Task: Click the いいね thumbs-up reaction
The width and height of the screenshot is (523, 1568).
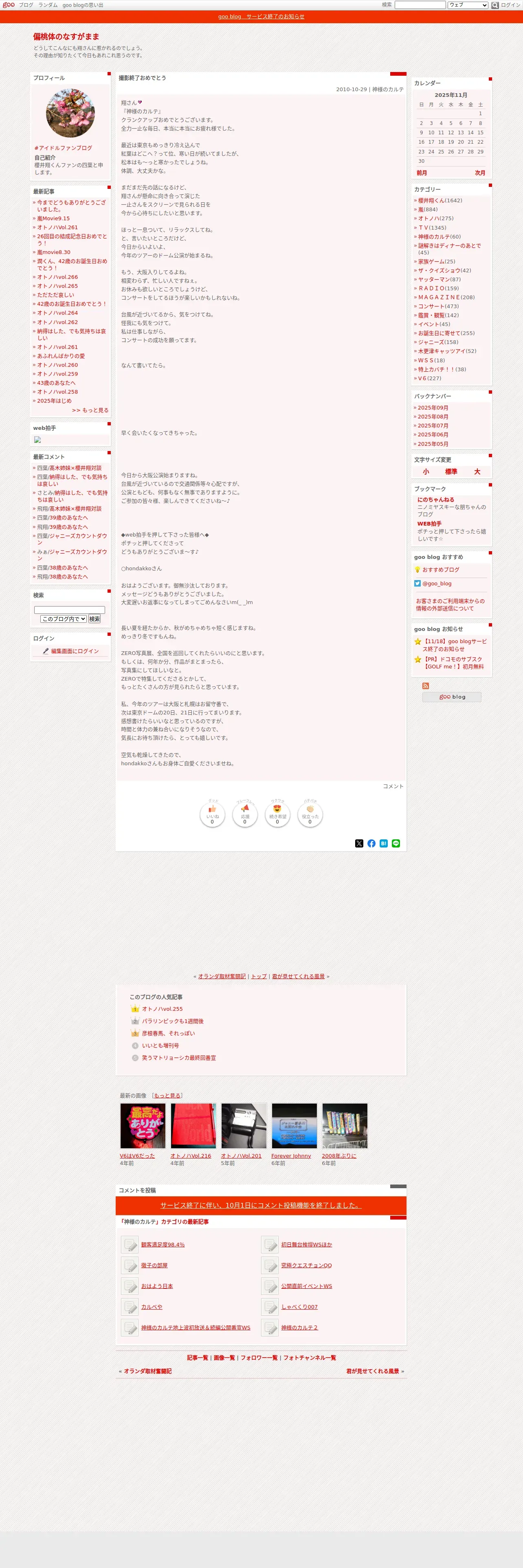Action: 213,815
